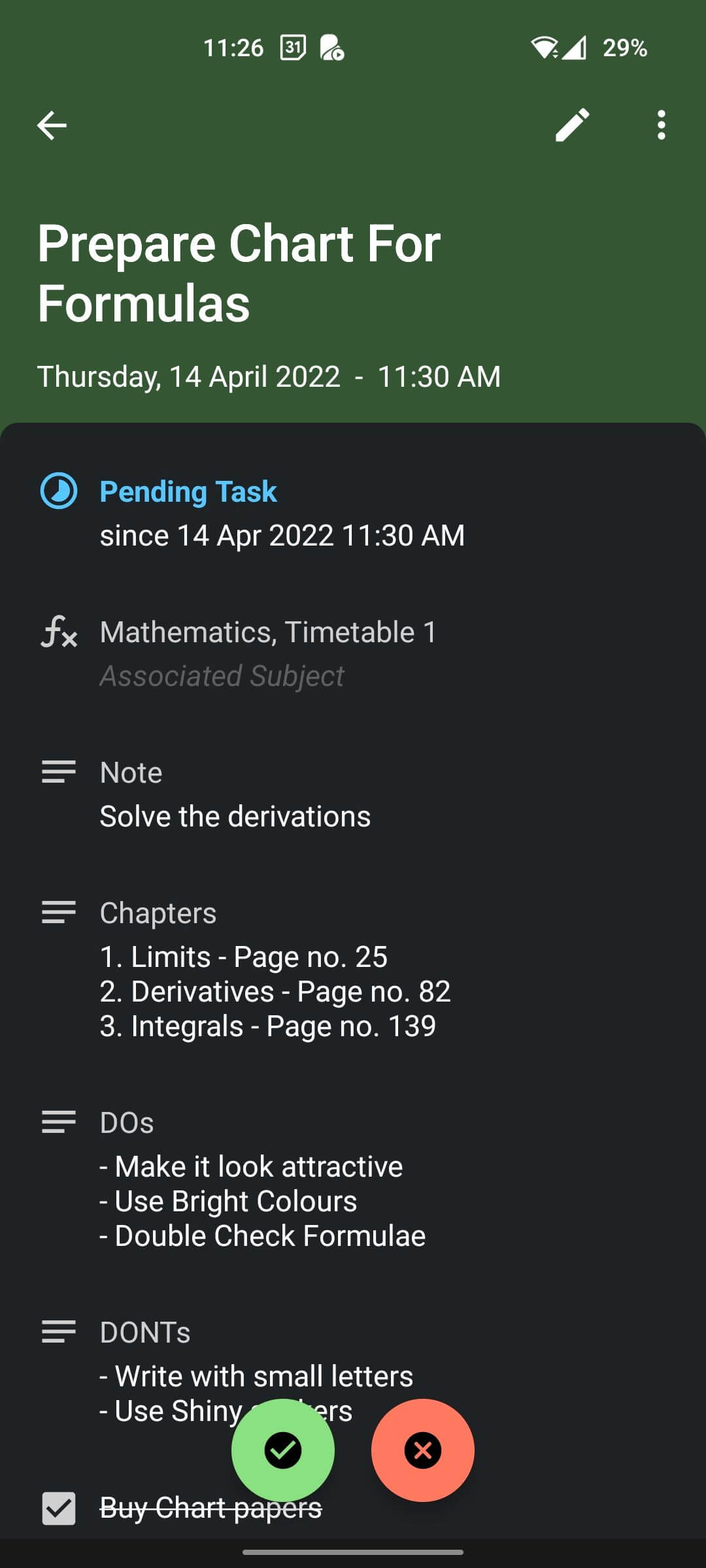This screenshot has width=706, height=1568.
Task: Tap the Double Check Formulae line
Action: pos(269,1236)
